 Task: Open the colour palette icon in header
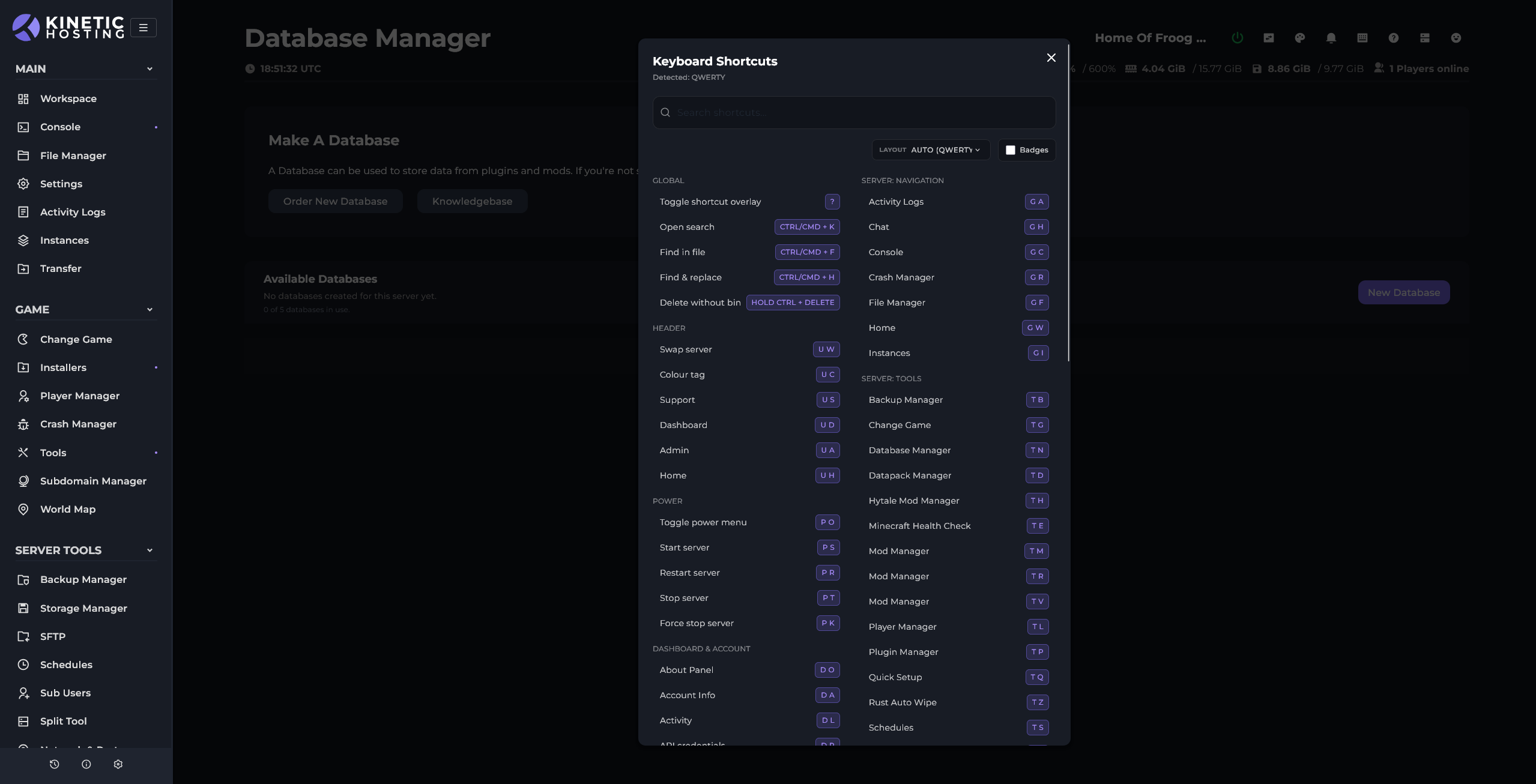[1299, 38]
